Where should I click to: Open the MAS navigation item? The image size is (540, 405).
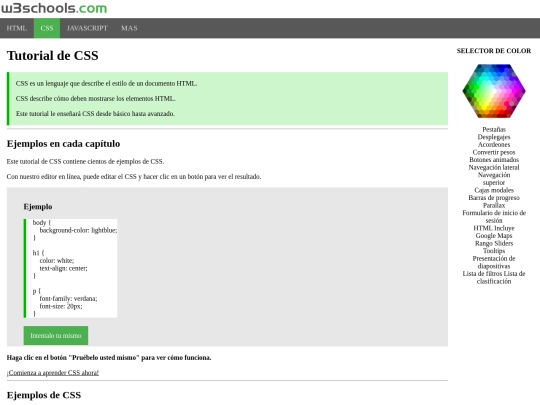click(x=129, y=28)
